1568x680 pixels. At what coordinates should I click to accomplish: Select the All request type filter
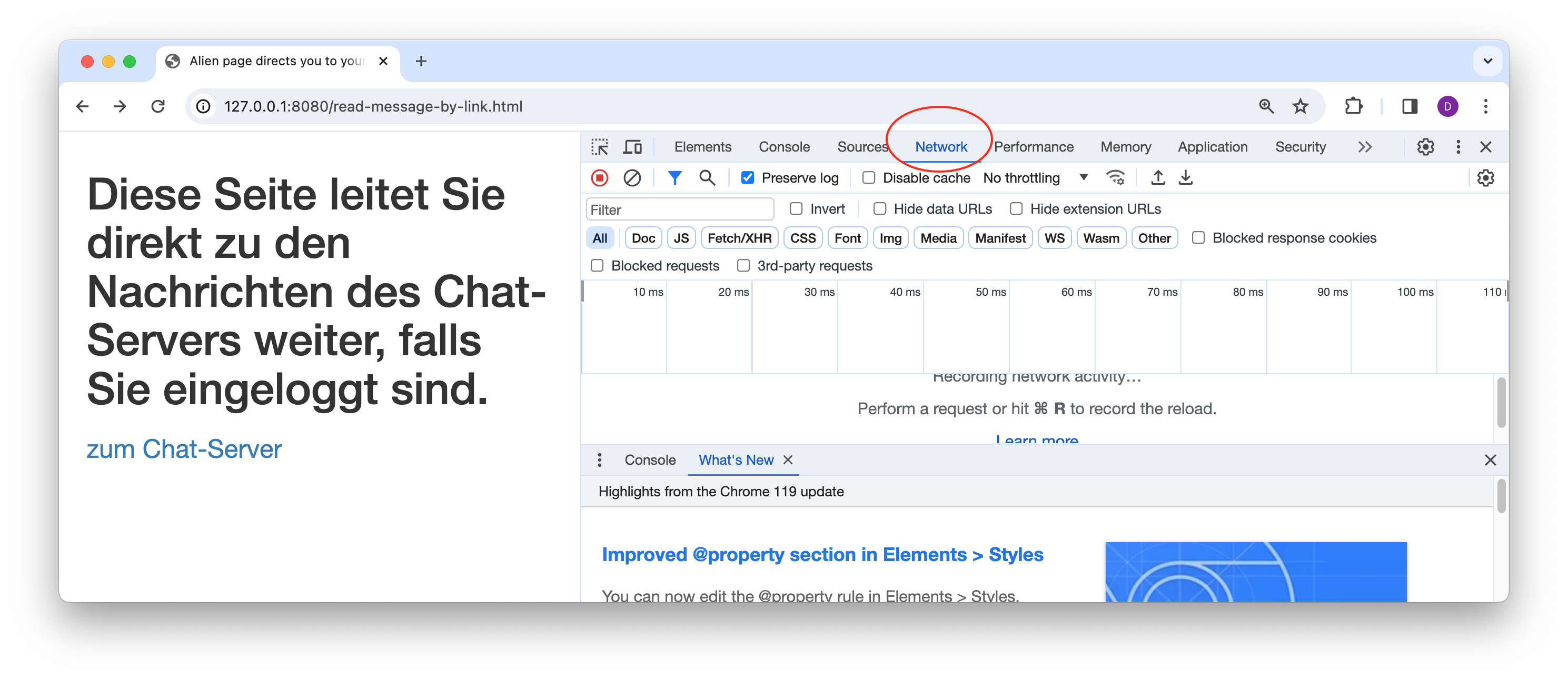[x=600, y=238]
